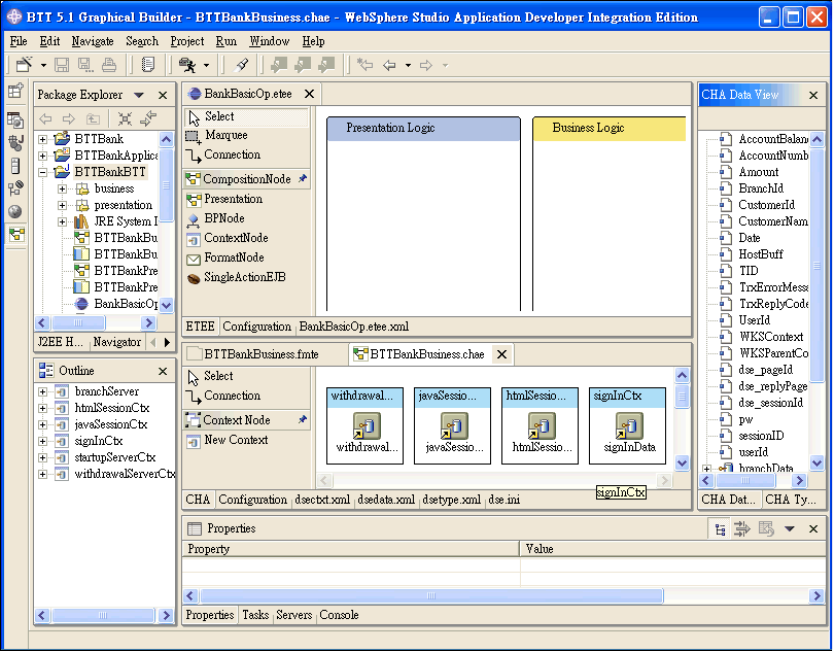Expand the BTTBank project node
This screenshot has width=833, height=651.
coord(42,139)
